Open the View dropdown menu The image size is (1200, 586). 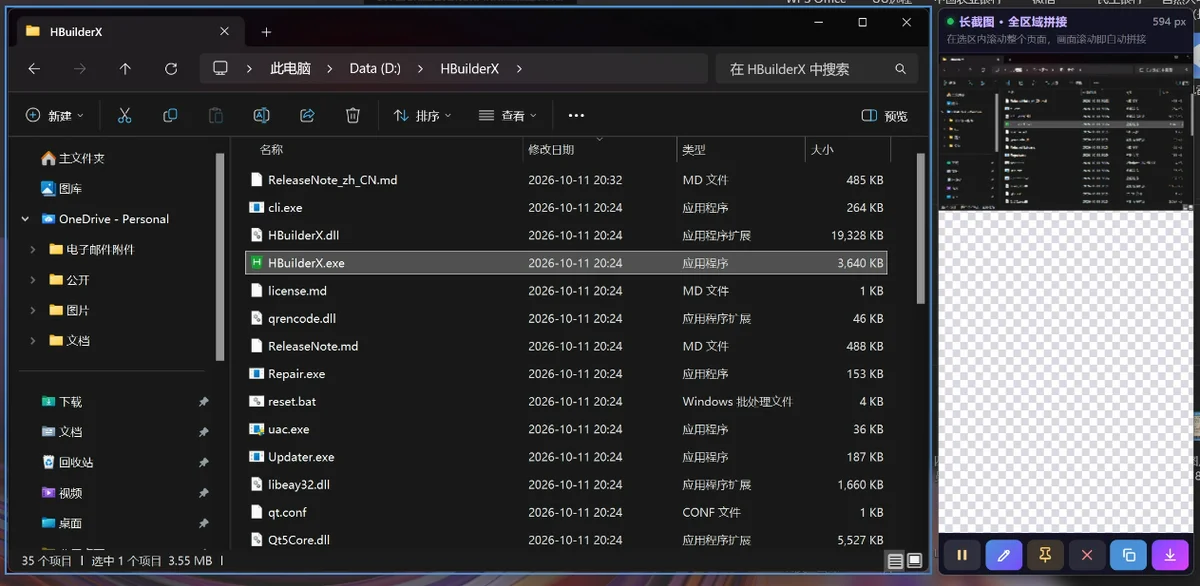[508, 116]
